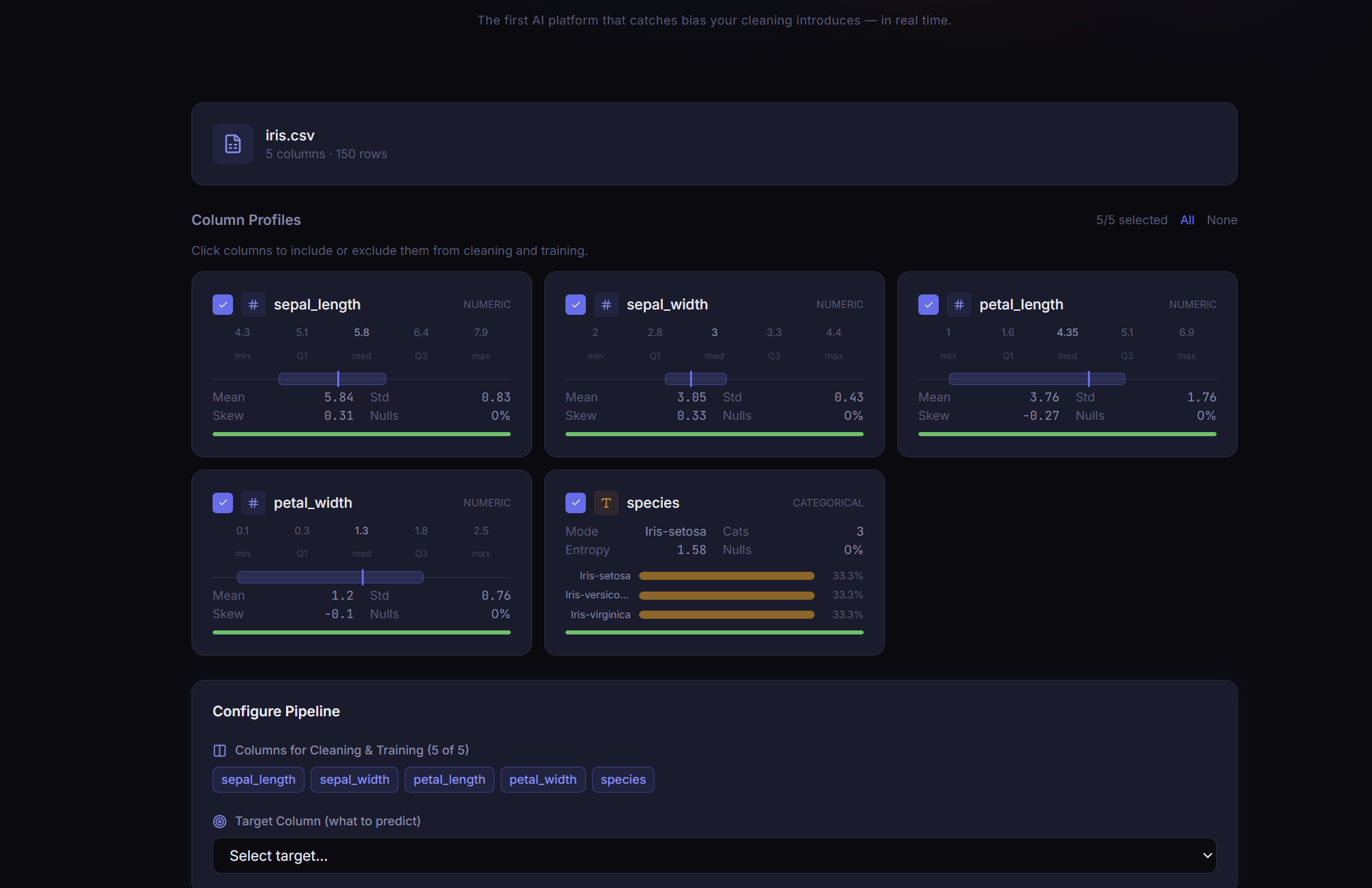
Task: Click the species column chip in pipeline
Action: [x=623, y=780]
